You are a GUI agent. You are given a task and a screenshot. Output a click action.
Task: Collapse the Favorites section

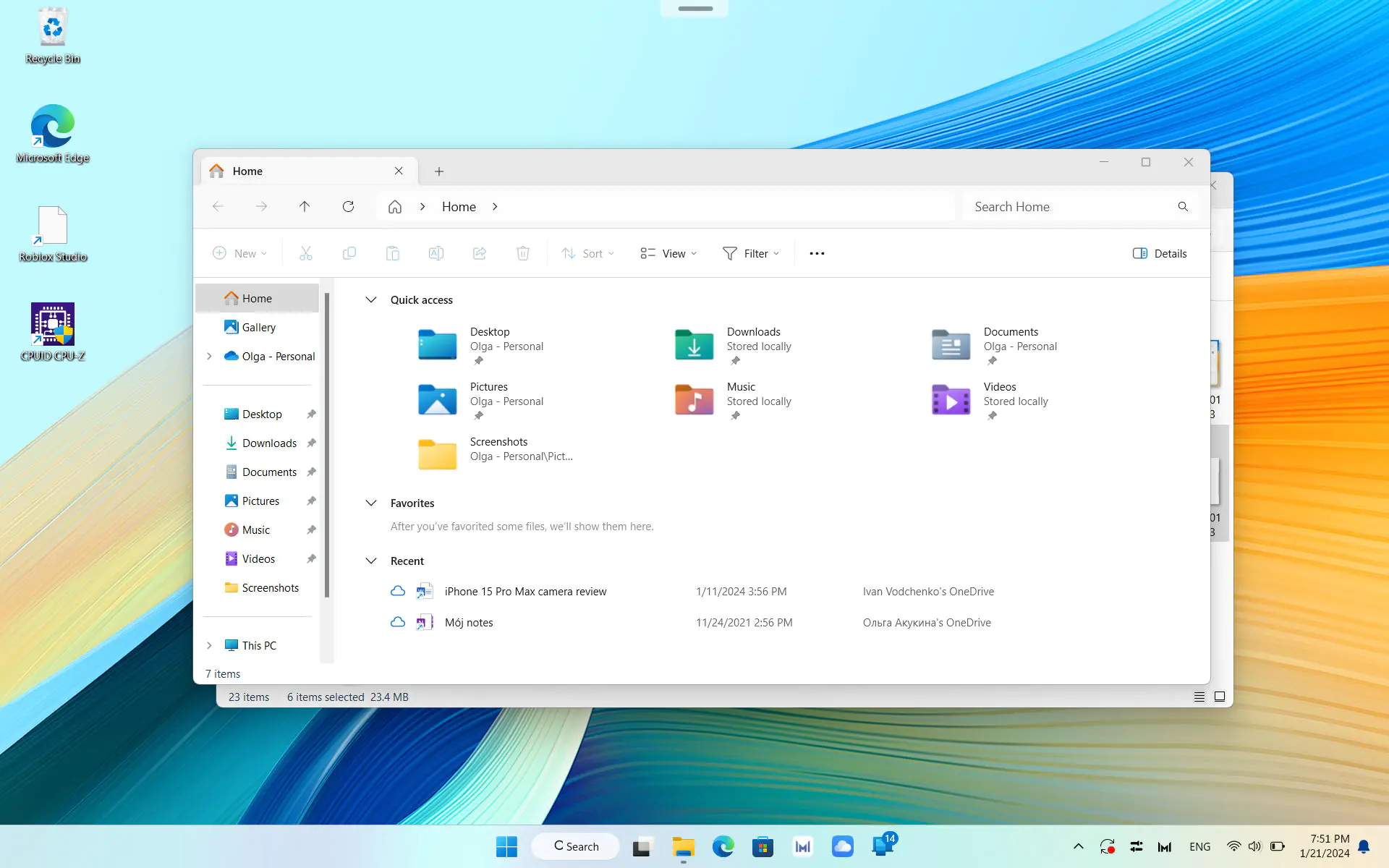point(371,503)
